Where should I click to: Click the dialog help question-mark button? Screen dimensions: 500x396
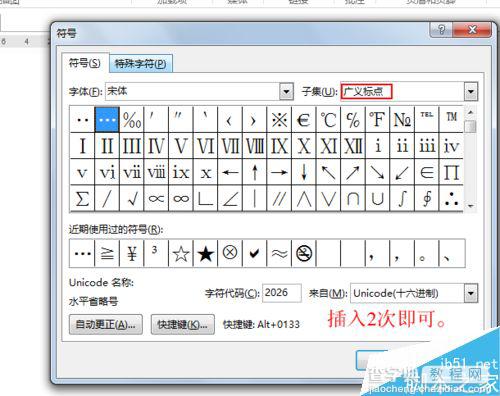point(441,30)
